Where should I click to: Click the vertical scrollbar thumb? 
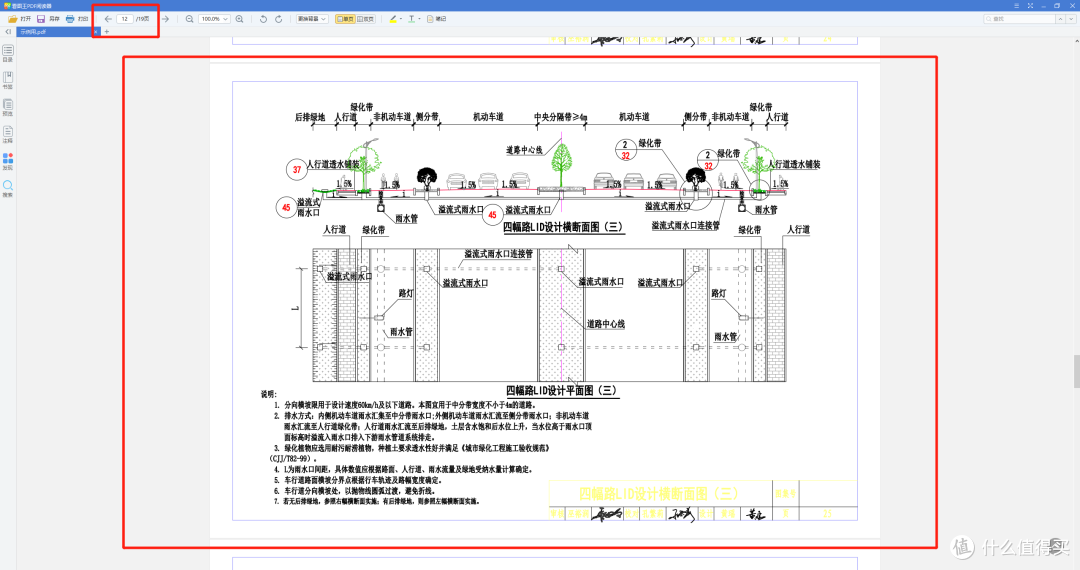click(x=1077, y=372)
